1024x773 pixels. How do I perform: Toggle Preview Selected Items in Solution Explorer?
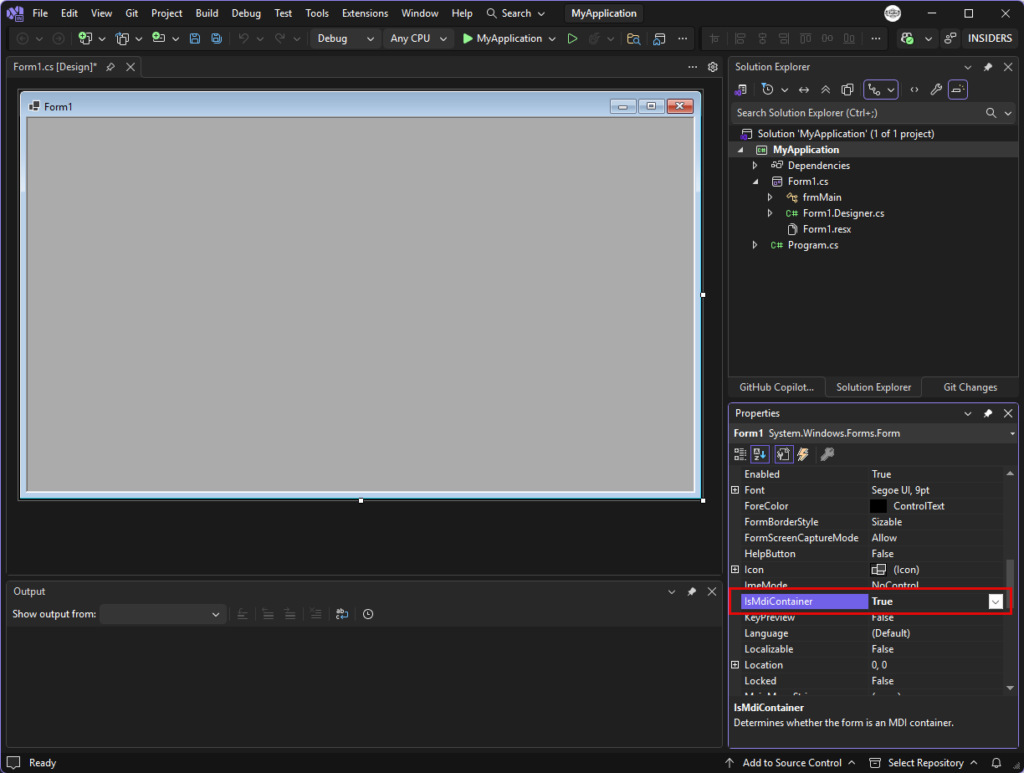click(x=957, y=90)
